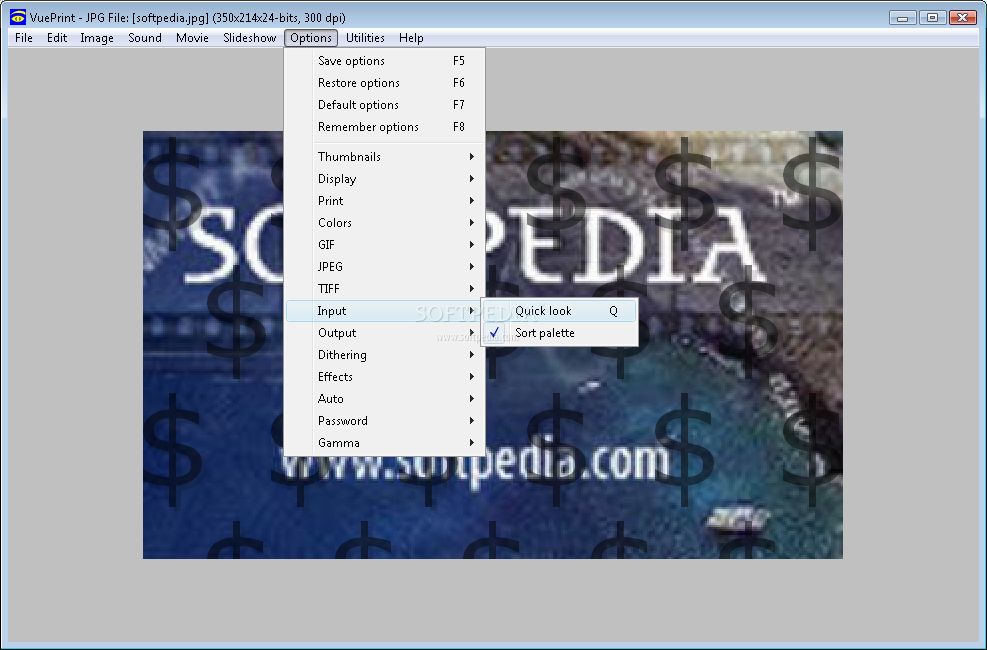This screenshot has width=987, height=650.
Task: Expand the Display submenu
Action: point(385,179)
